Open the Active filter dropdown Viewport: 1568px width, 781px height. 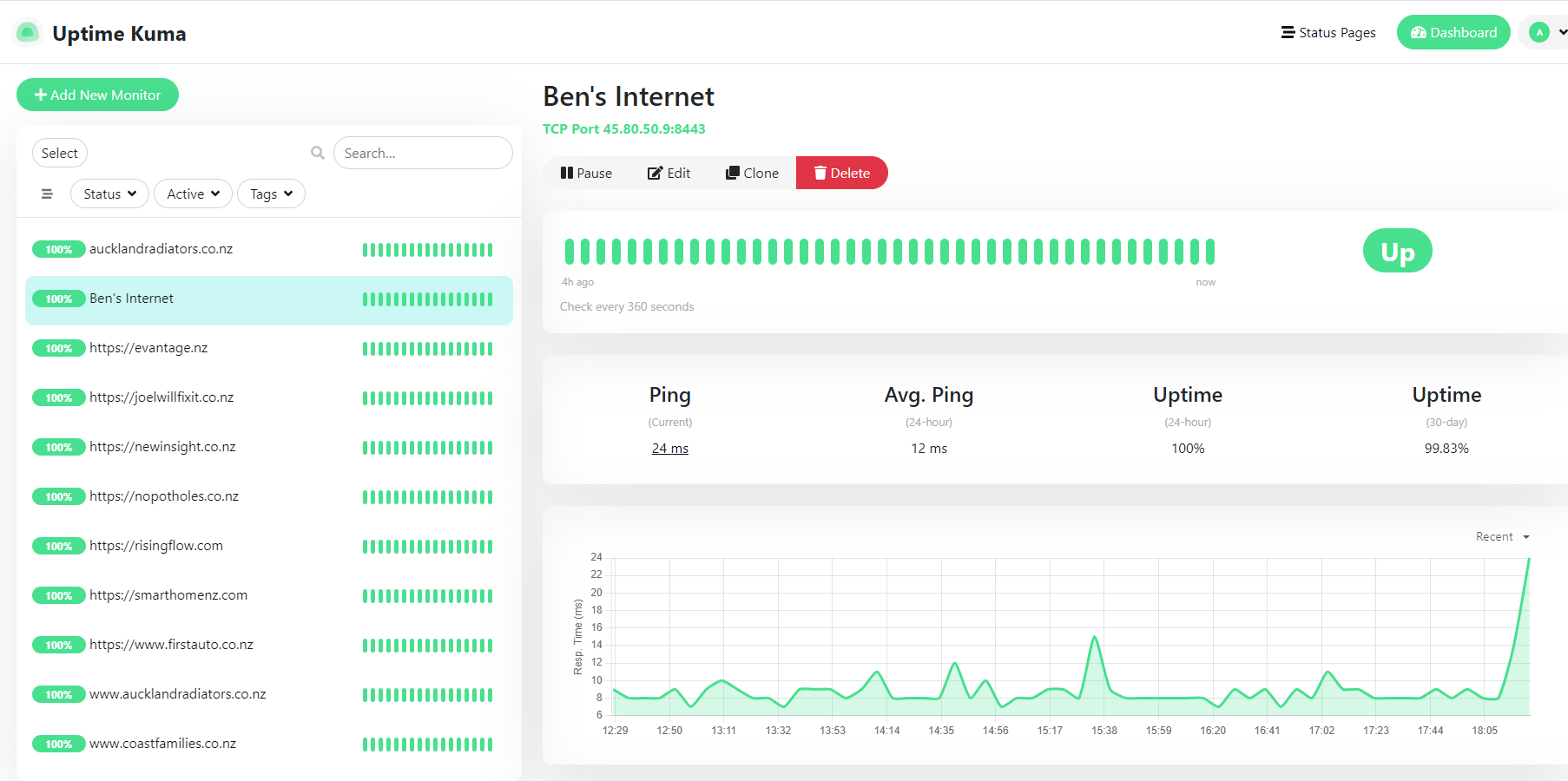[x=193, y=194]
